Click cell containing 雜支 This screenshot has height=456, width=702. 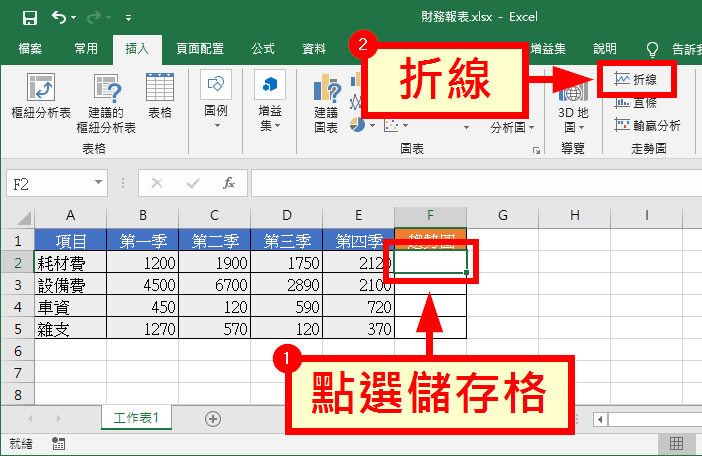coord(70,328)
